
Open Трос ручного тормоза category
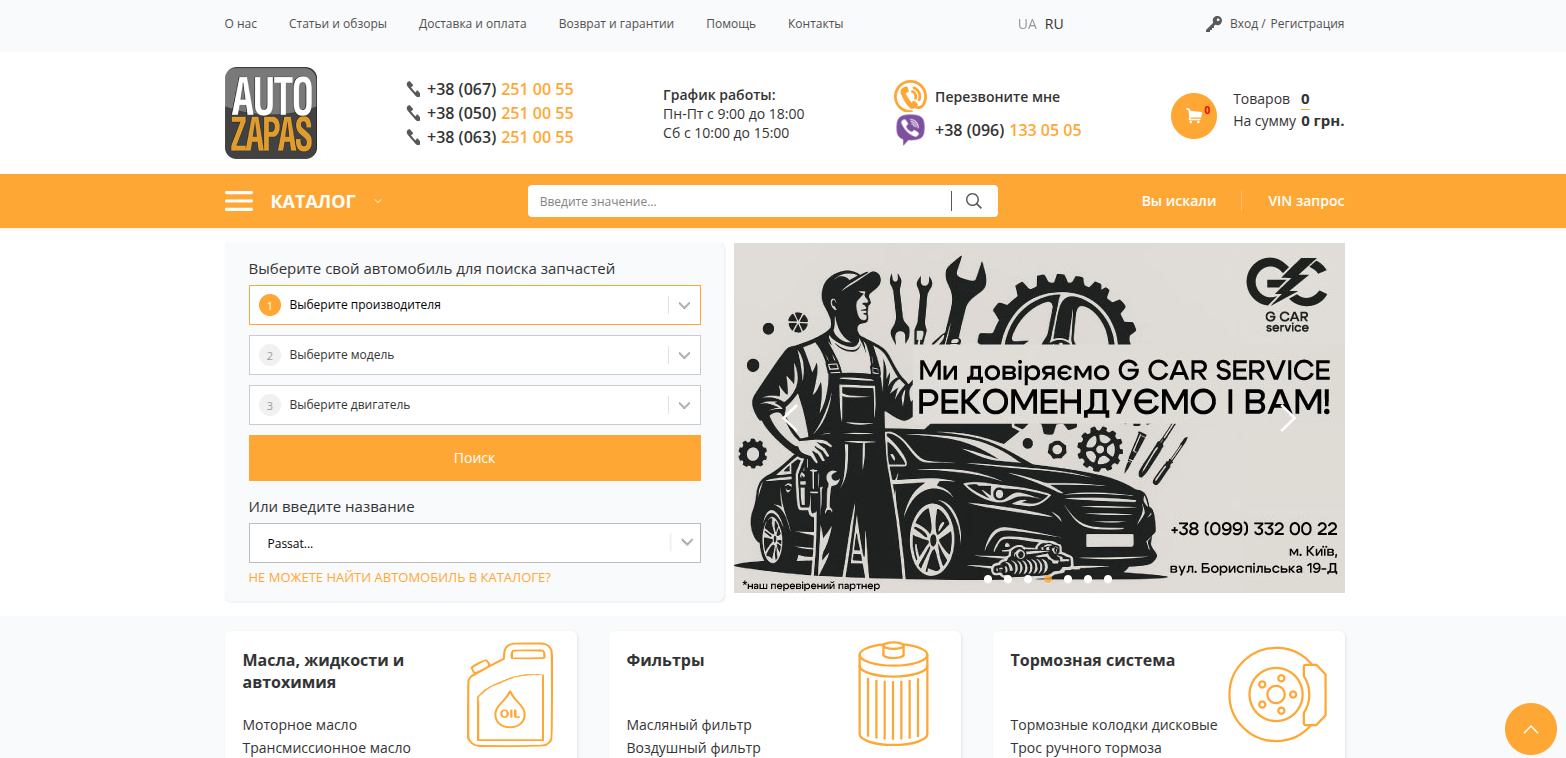pyautogui.click(x=1086, y=748)
